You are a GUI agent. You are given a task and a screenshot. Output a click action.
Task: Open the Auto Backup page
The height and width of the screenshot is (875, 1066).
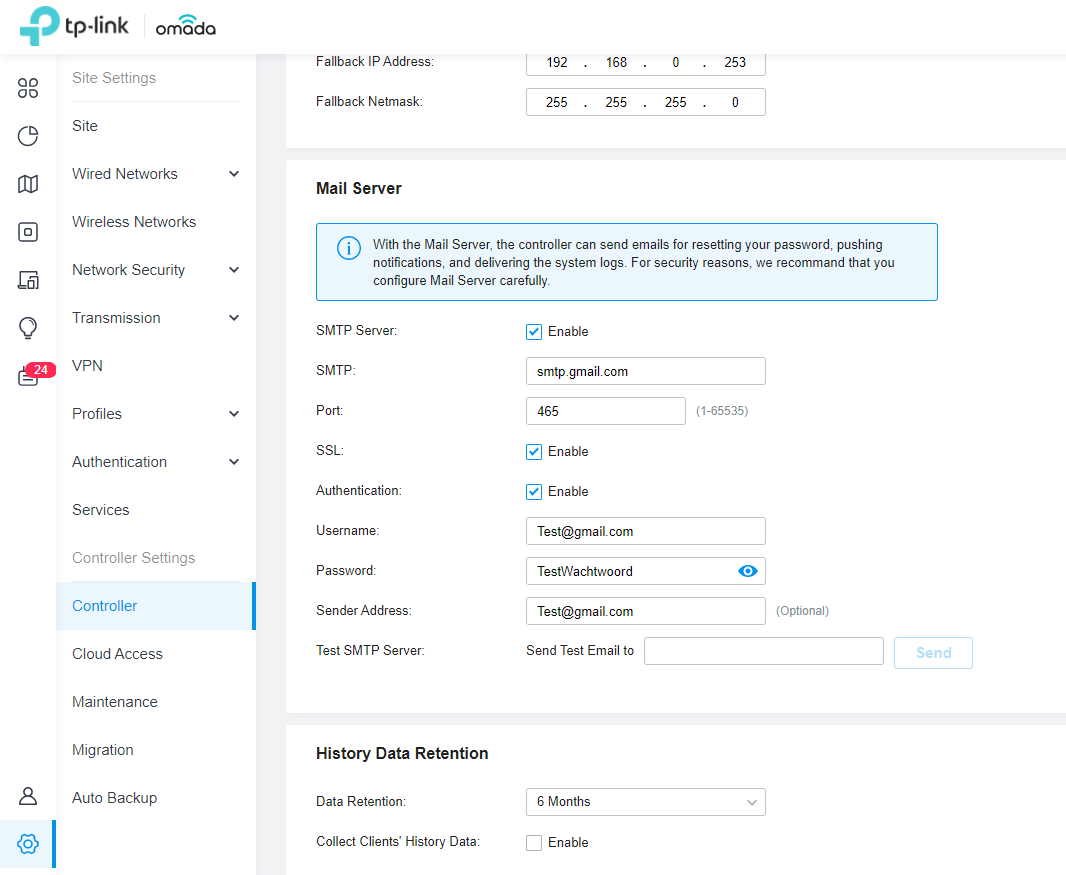[x=114, y=798]
